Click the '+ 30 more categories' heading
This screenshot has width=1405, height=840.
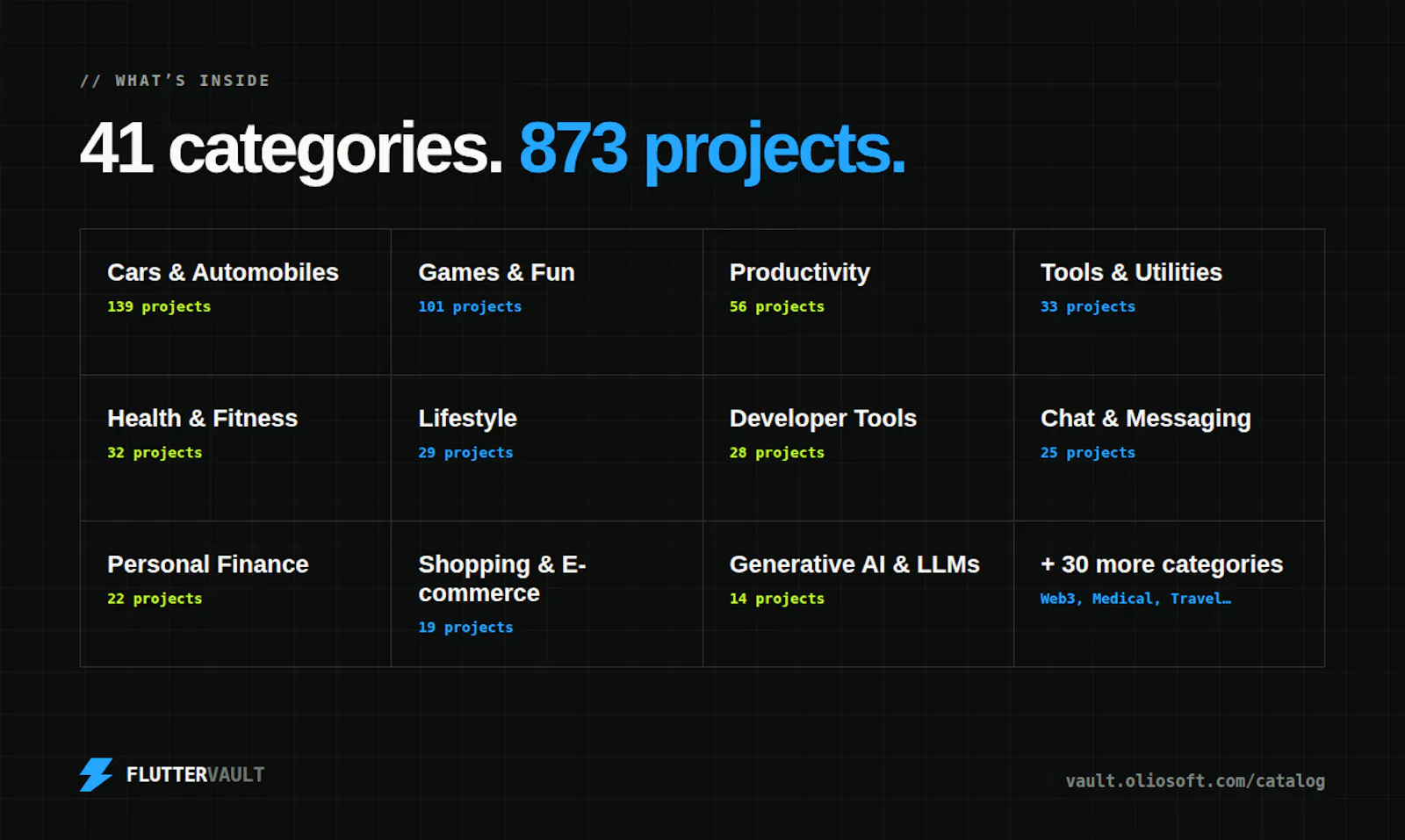tap(1162, 564)
